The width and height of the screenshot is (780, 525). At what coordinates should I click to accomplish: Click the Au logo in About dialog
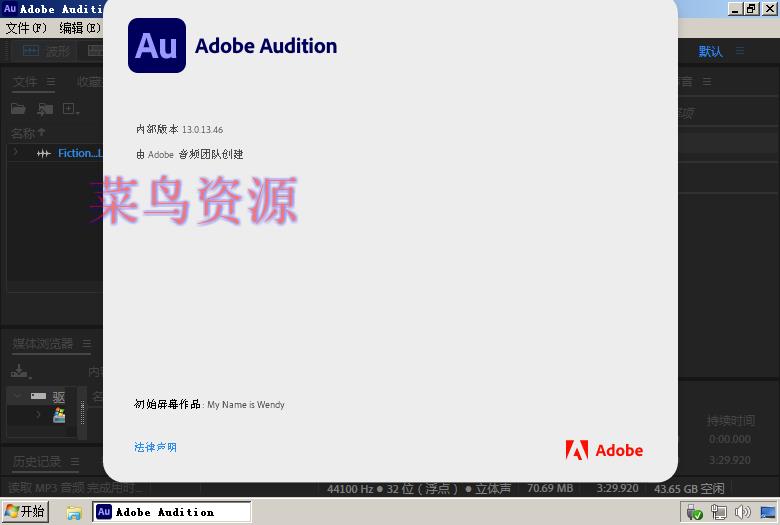pyautogui.click(x=157, y=46)
